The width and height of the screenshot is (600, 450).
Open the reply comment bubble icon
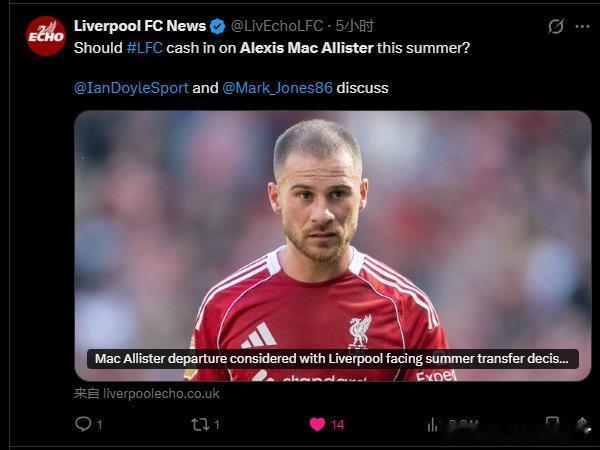[x=83, y=424]
